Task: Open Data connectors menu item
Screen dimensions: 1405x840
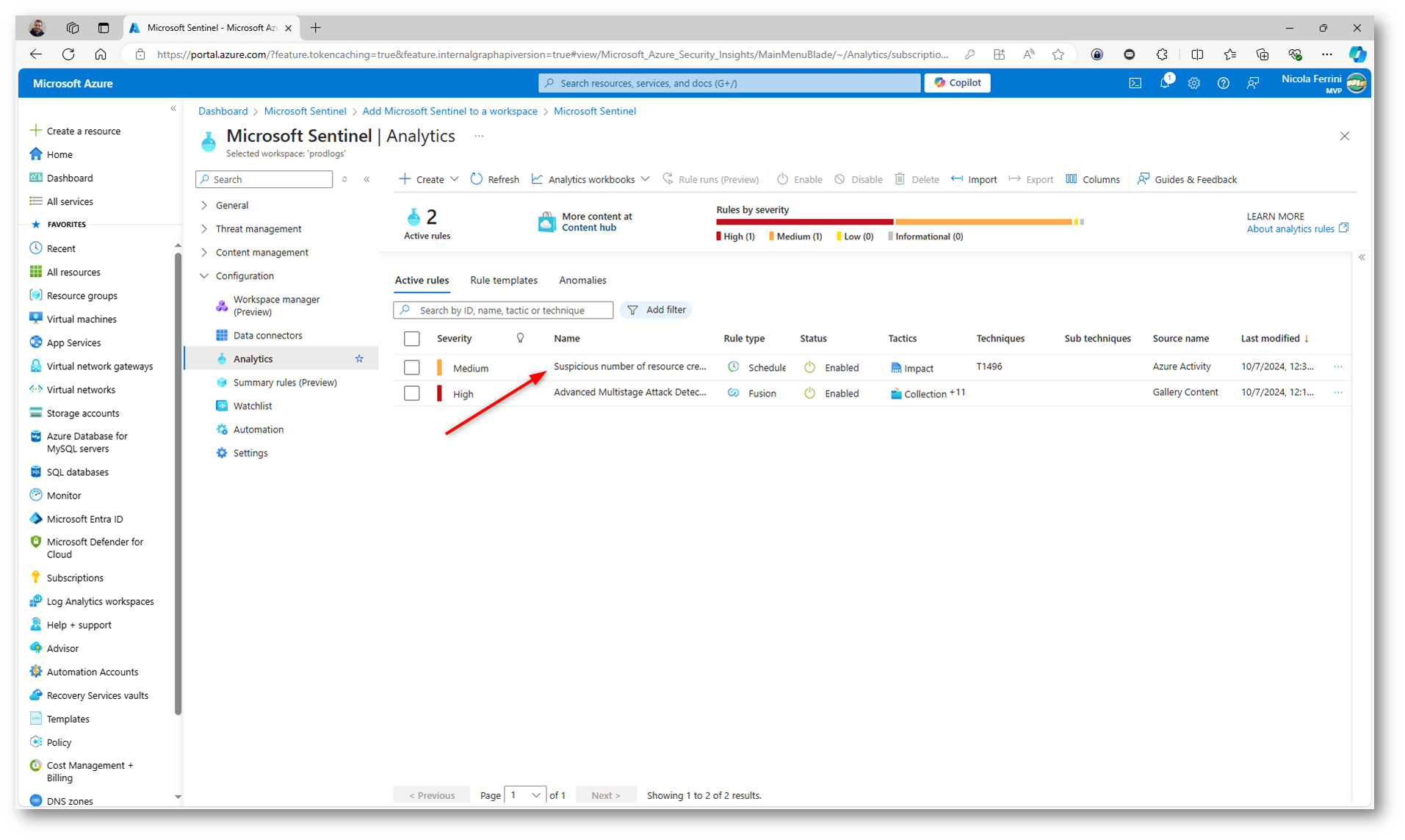Action: point(267,336)
